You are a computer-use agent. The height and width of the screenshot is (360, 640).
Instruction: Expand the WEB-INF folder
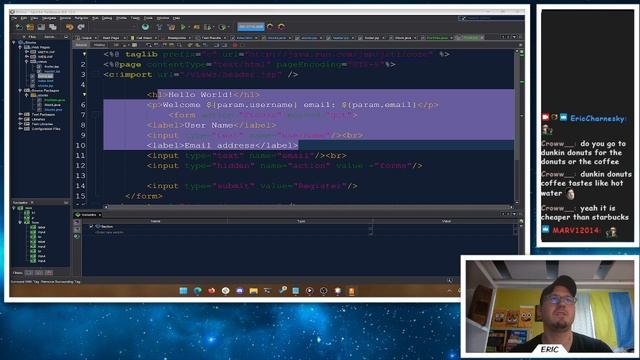[x=27, y=57]
